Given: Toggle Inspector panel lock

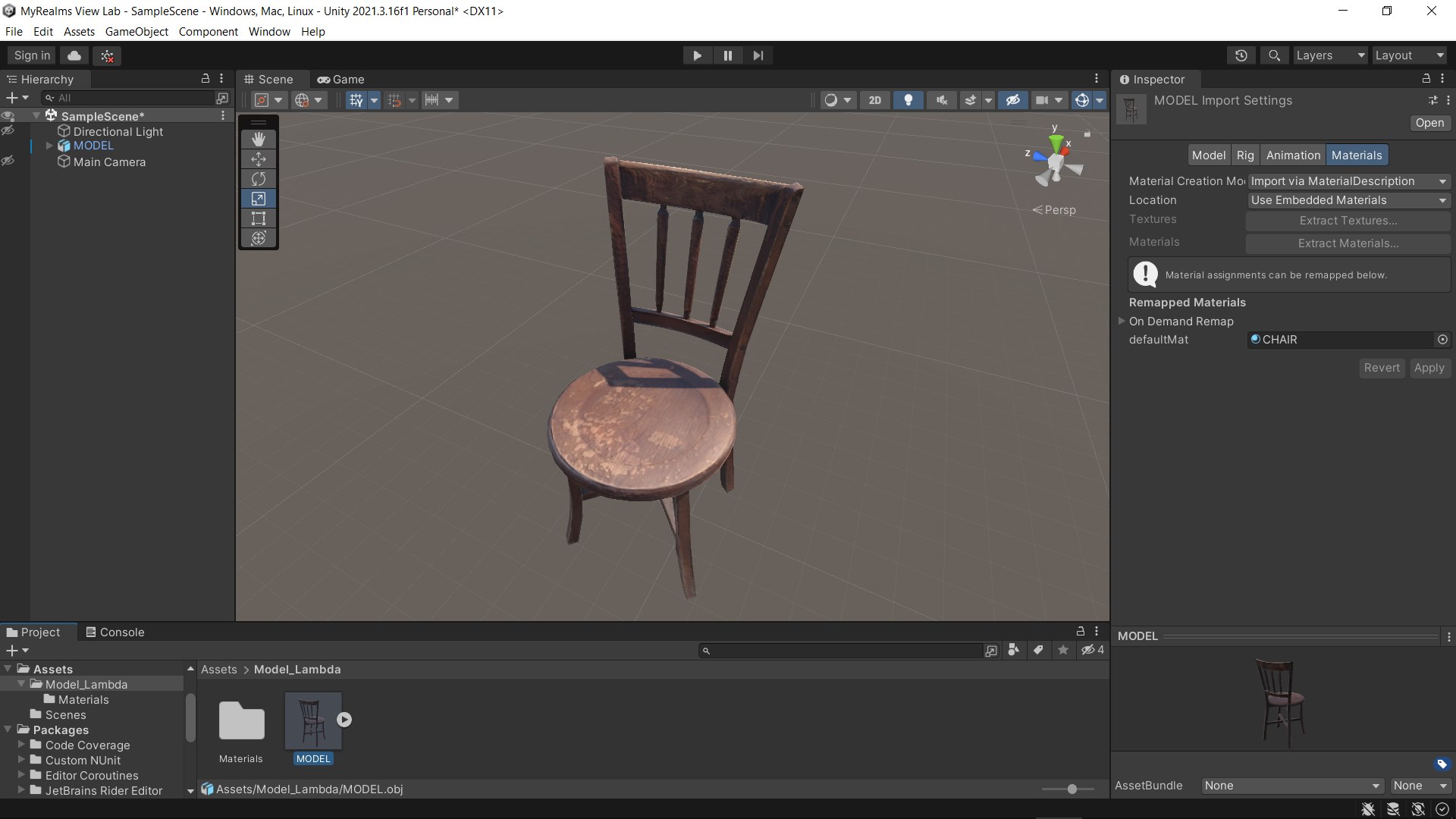Looking at the screenshot, I should coord(1426,79).
